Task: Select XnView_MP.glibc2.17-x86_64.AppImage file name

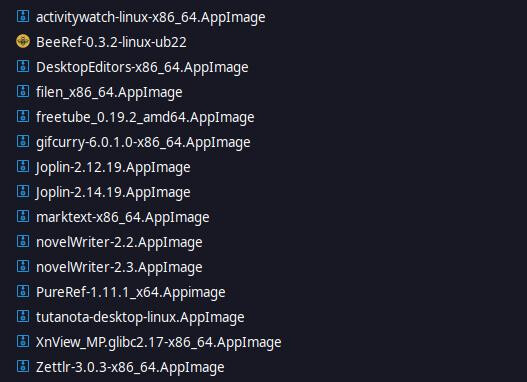Action: tap(159, 342)
